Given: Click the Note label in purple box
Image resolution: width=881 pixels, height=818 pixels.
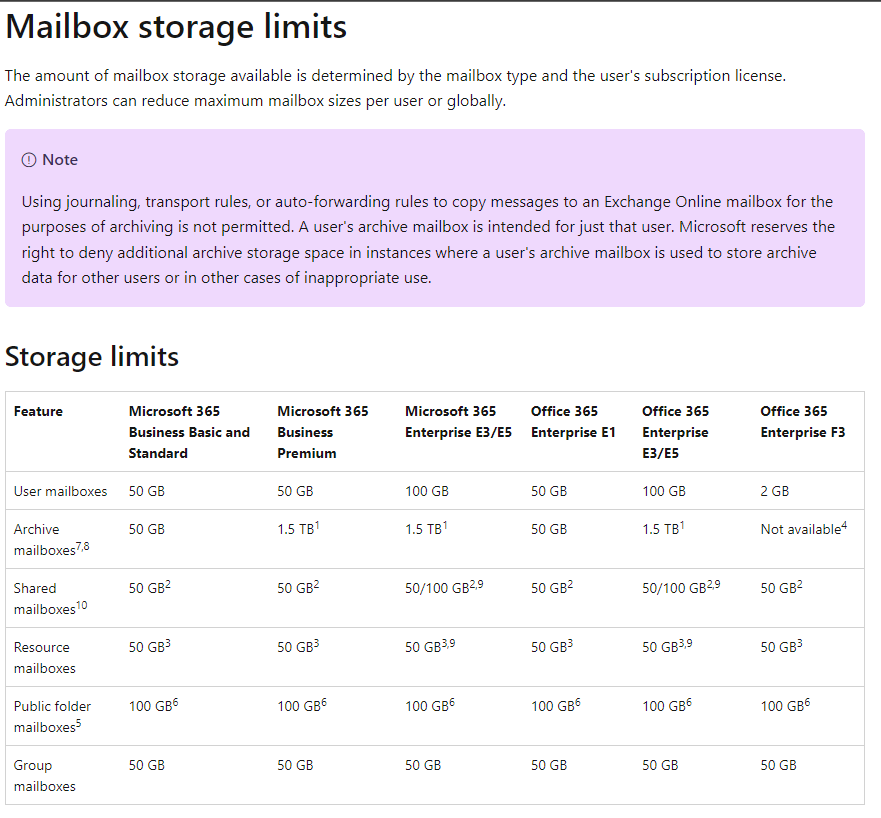Looking at the screenshot, I should click(x=60, y=160).
